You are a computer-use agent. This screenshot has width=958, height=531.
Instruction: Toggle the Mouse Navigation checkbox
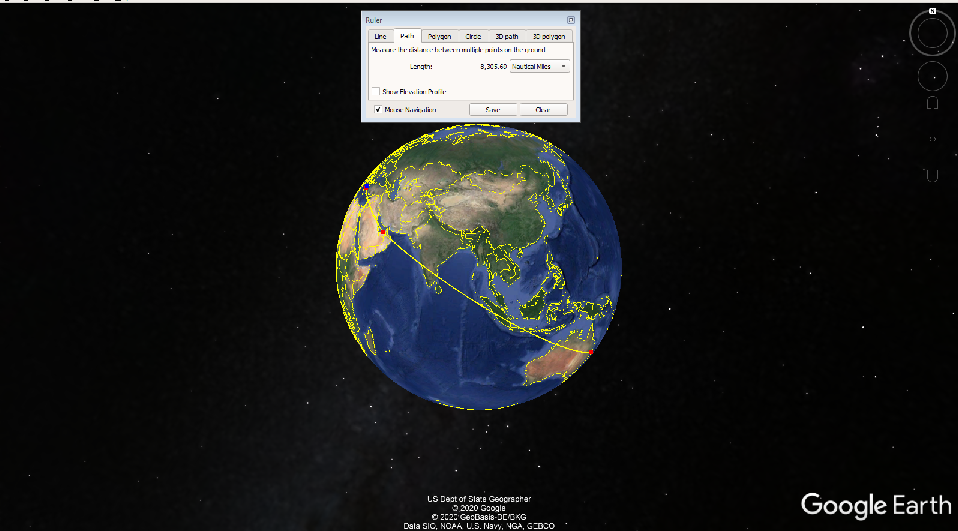click(378, 110)
